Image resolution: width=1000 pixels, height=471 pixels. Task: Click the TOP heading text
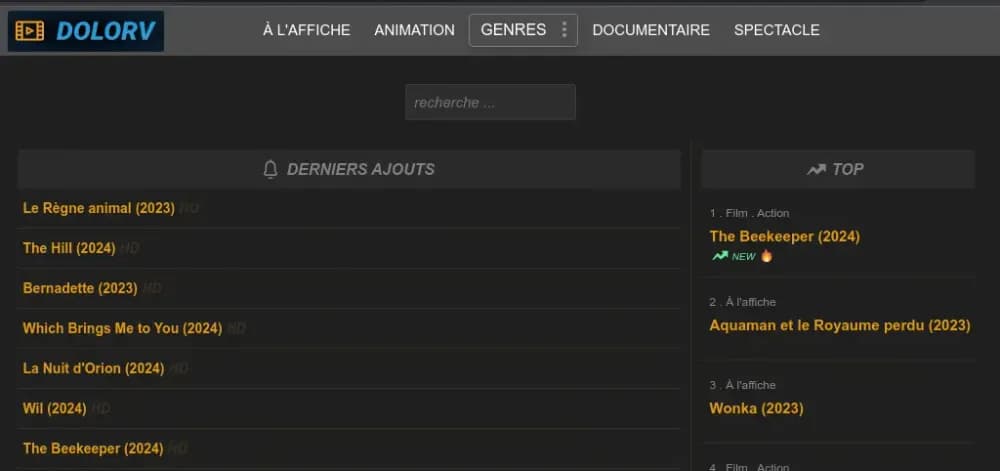pos(848,170)
